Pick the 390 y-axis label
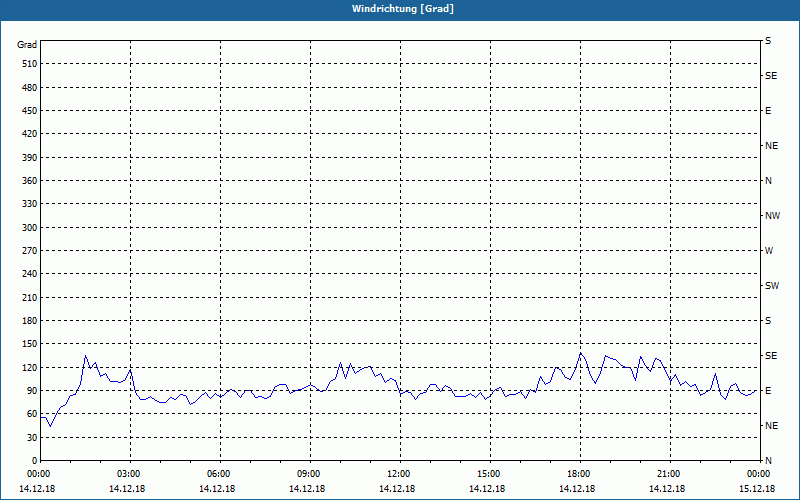Image resolution: width=800 pixels, height=500 pixels. click(30, 158)
